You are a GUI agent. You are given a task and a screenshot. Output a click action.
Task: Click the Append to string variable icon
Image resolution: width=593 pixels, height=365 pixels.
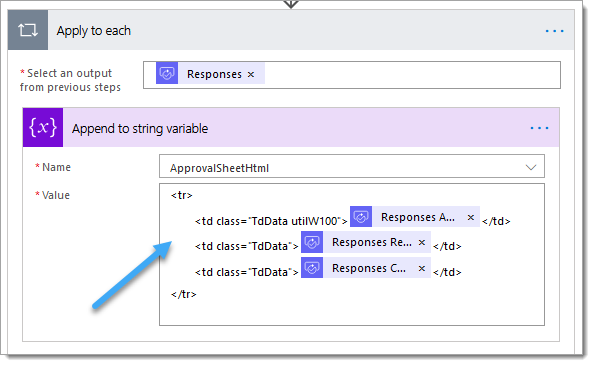point(43,127)
